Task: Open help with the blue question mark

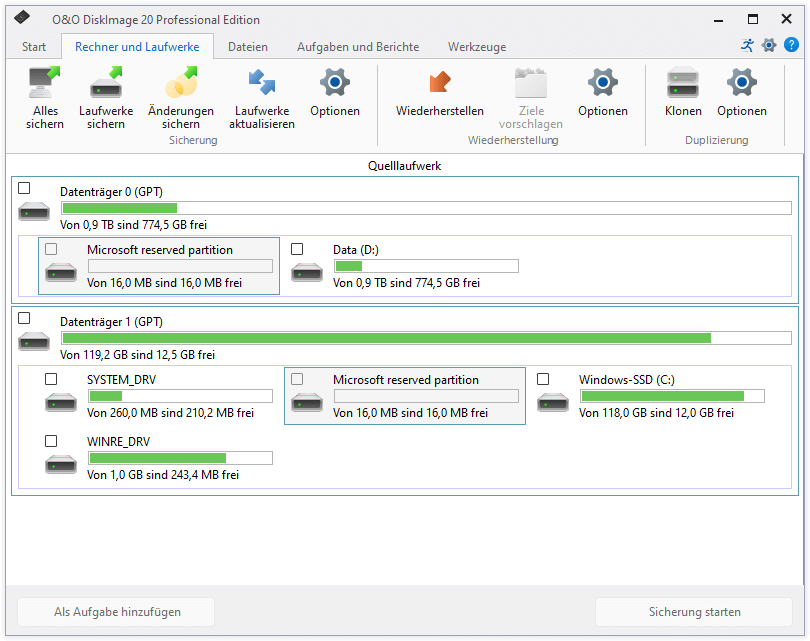Action: point(791,45)
